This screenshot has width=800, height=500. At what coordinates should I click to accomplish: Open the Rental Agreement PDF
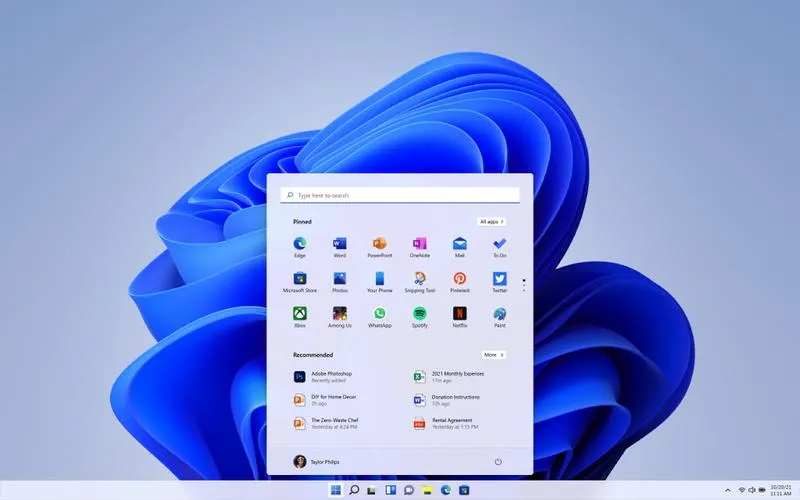(x=446, y=423)
